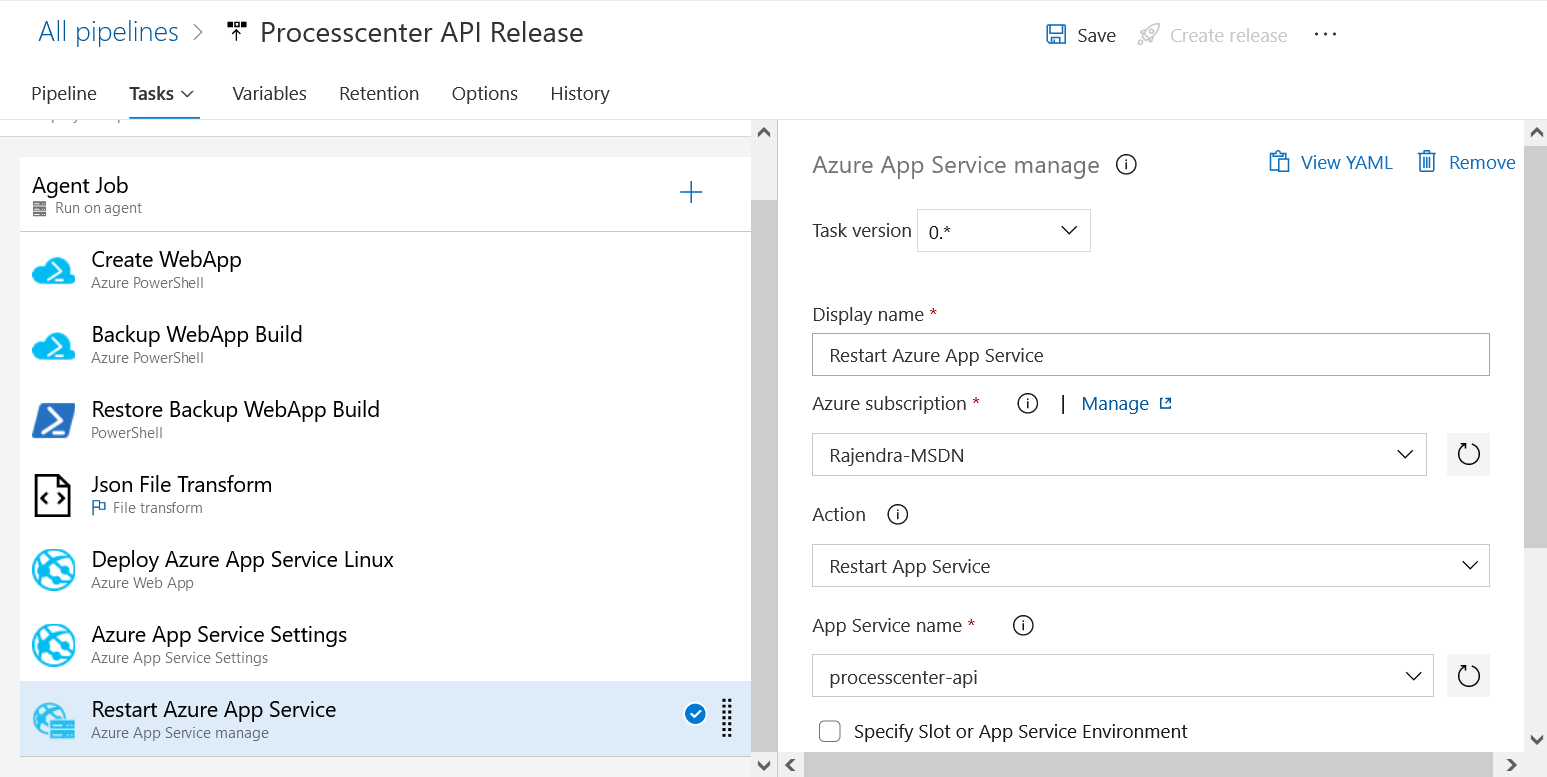
Task: Switch to the Variables tab
Action: click(x=269, y=93)
